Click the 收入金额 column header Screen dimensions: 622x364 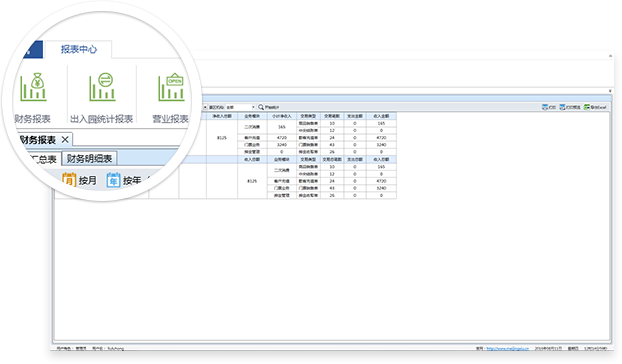pos(381,116)
